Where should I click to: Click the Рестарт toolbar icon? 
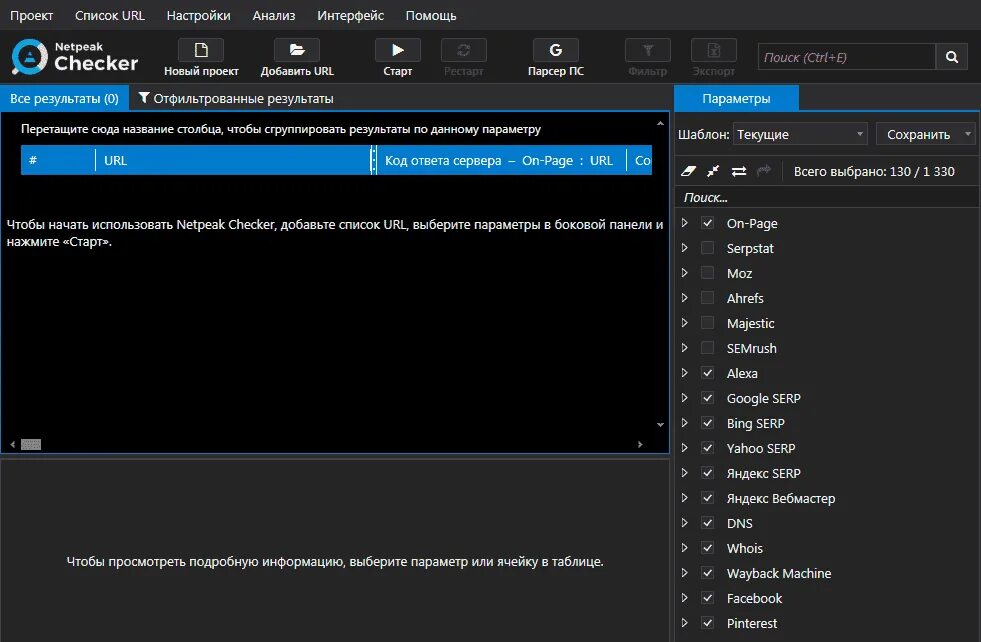464,50
